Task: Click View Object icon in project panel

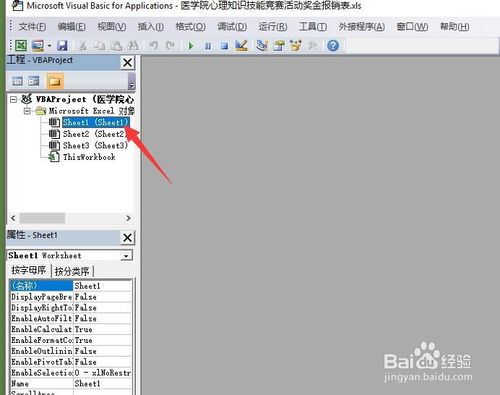Action: click(x=34, y=81)
